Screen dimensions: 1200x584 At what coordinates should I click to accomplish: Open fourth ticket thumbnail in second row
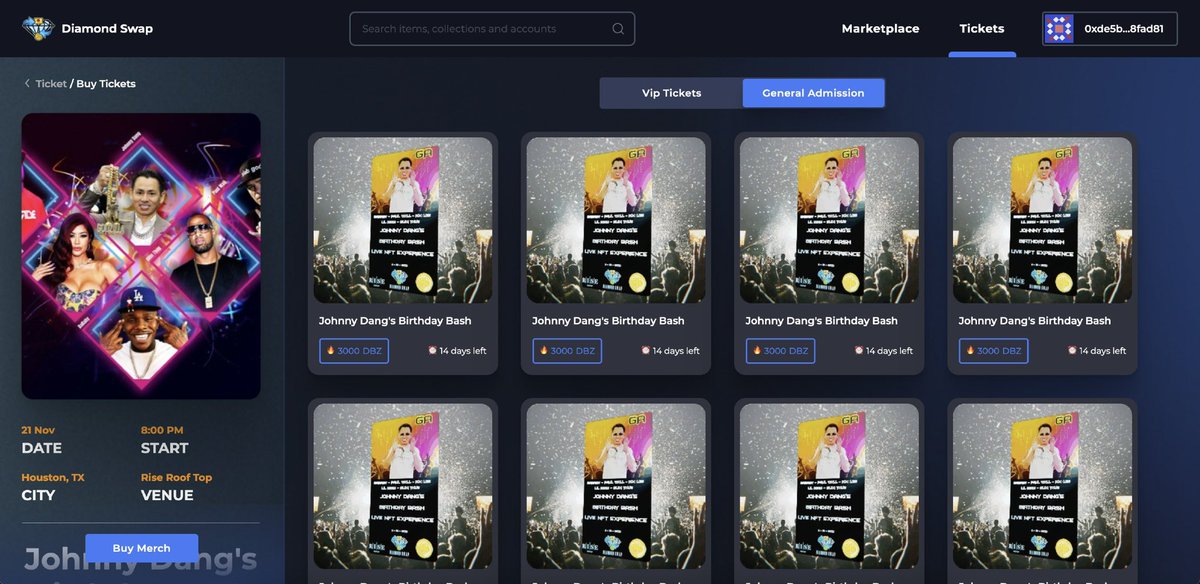click(x=1042, y=487)
